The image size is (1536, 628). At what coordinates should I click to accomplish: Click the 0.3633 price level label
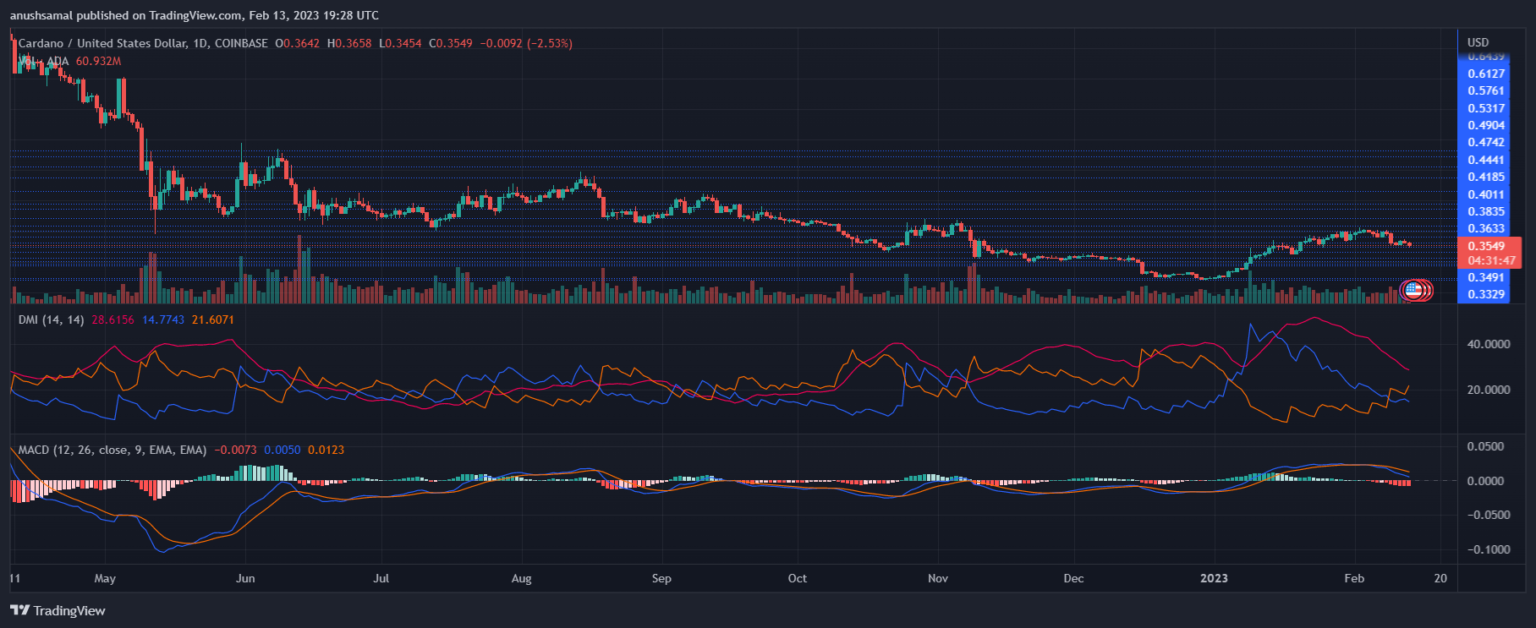[1486, 228]
